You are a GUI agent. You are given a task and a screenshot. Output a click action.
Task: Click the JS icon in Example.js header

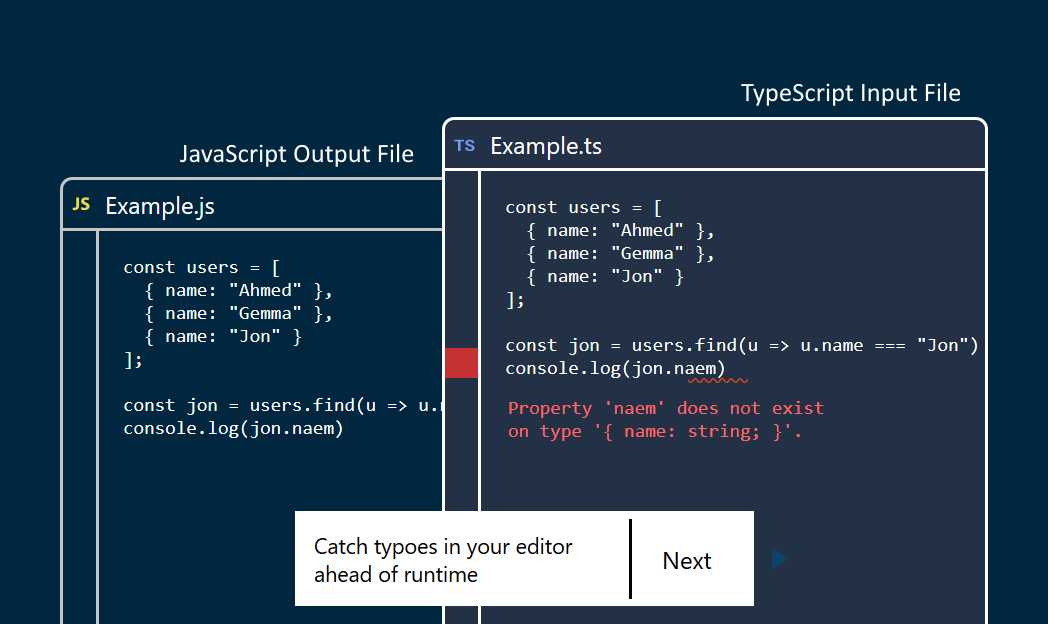click(81, 204)
